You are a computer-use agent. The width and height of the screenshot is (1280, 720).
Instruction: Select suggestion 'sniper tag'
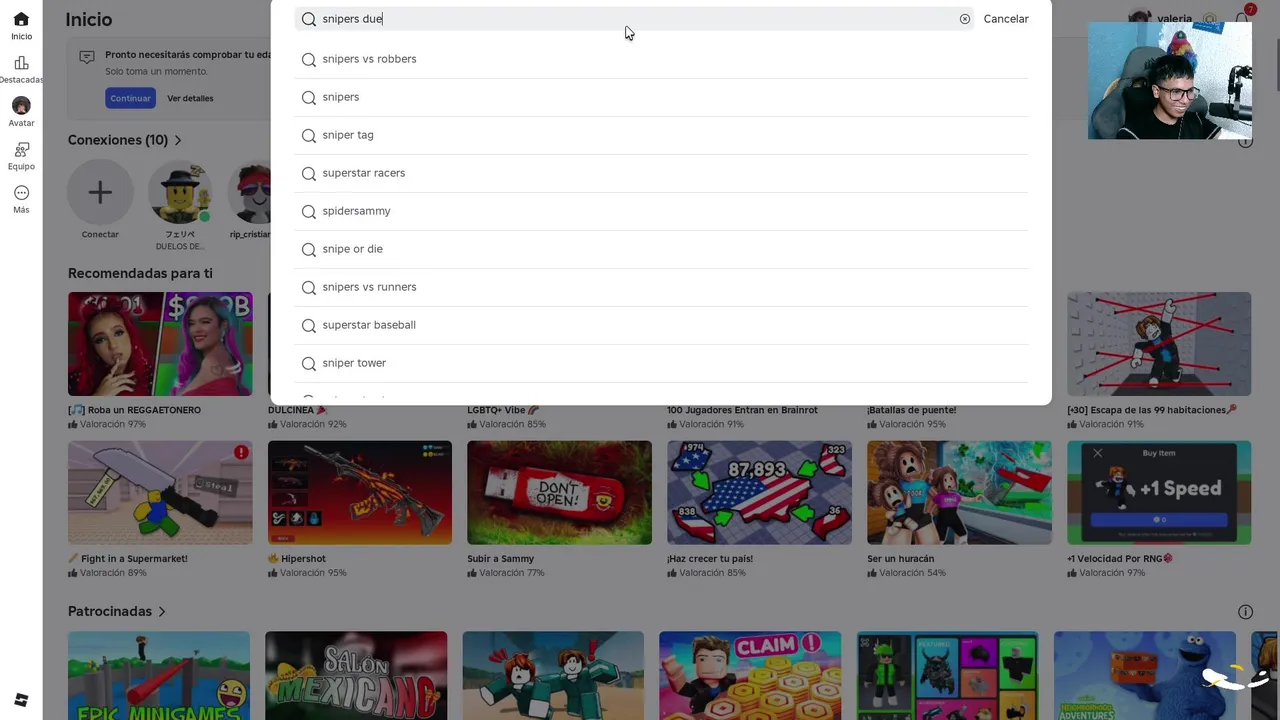point(661,135)
